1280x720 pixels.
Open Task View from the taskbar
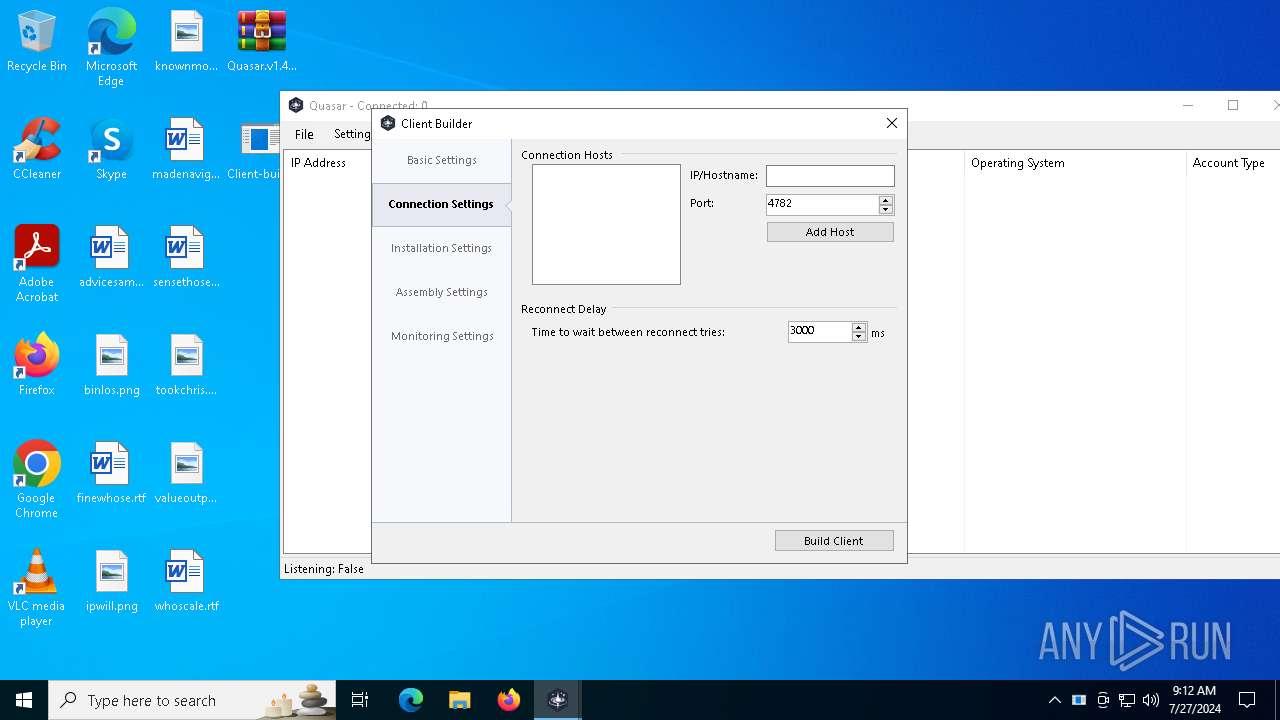(360, 700)
